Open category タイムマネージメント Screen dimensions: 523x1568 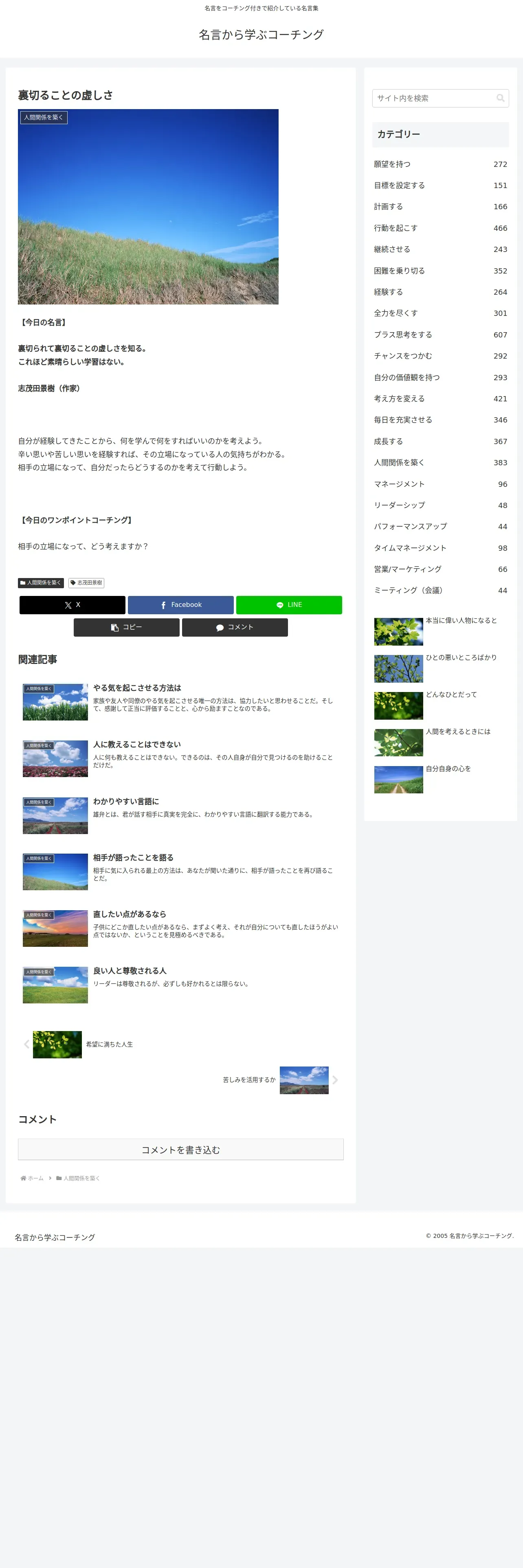click(440, 548)
